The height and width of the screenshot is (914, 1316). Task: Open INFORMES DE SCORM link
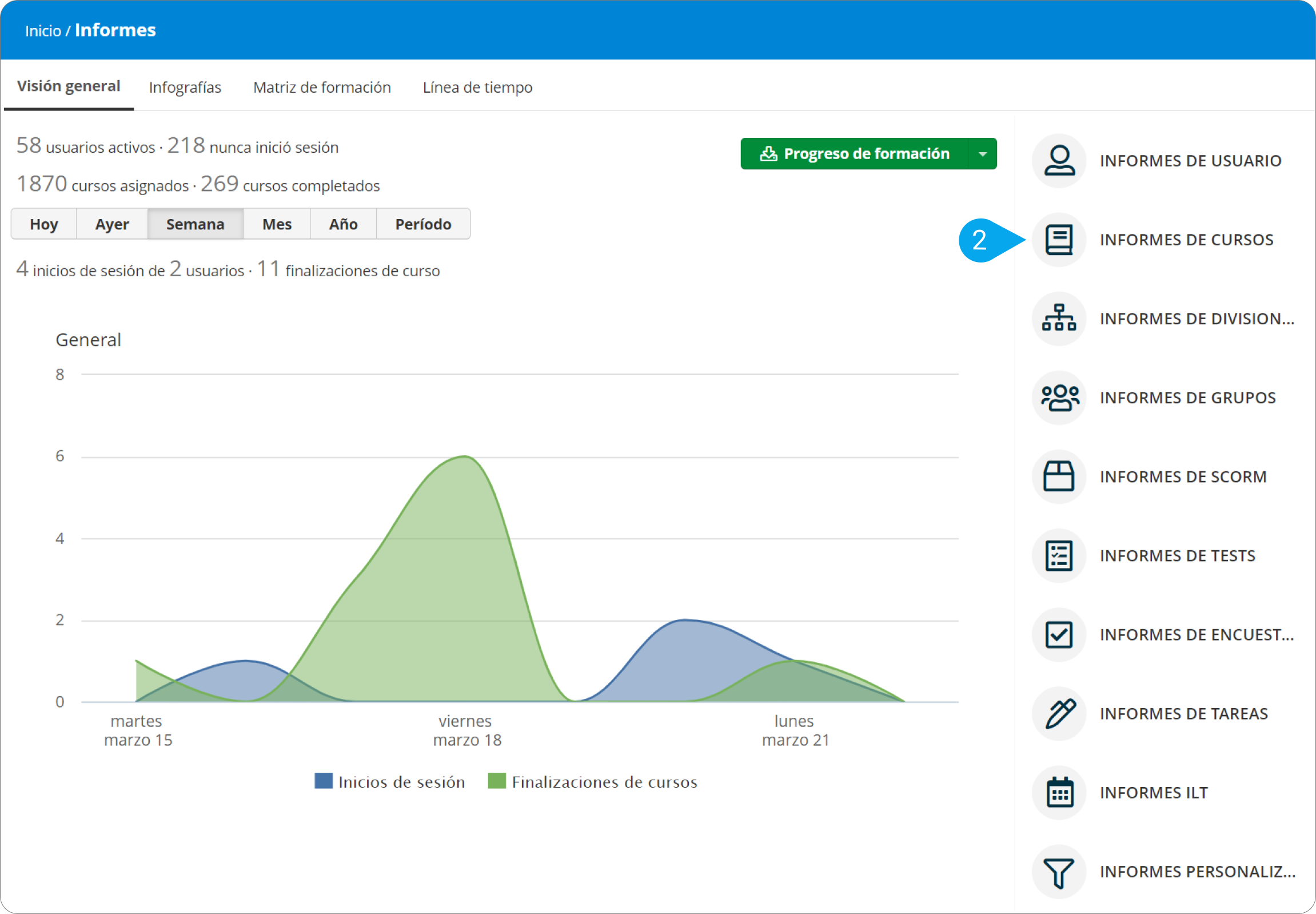click(1183, 477)
